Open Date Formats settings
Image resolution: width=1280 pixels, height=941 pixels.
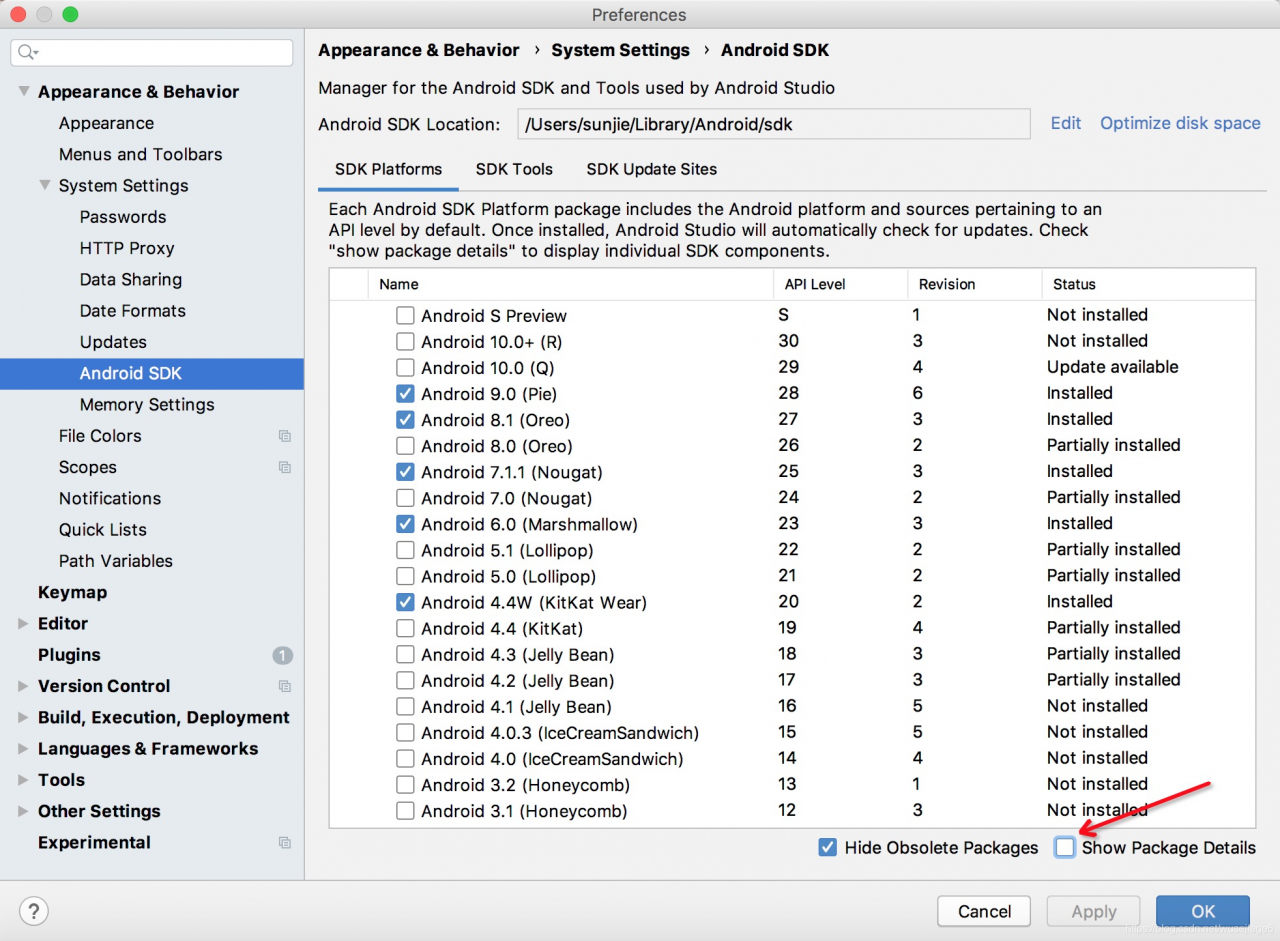133,311
